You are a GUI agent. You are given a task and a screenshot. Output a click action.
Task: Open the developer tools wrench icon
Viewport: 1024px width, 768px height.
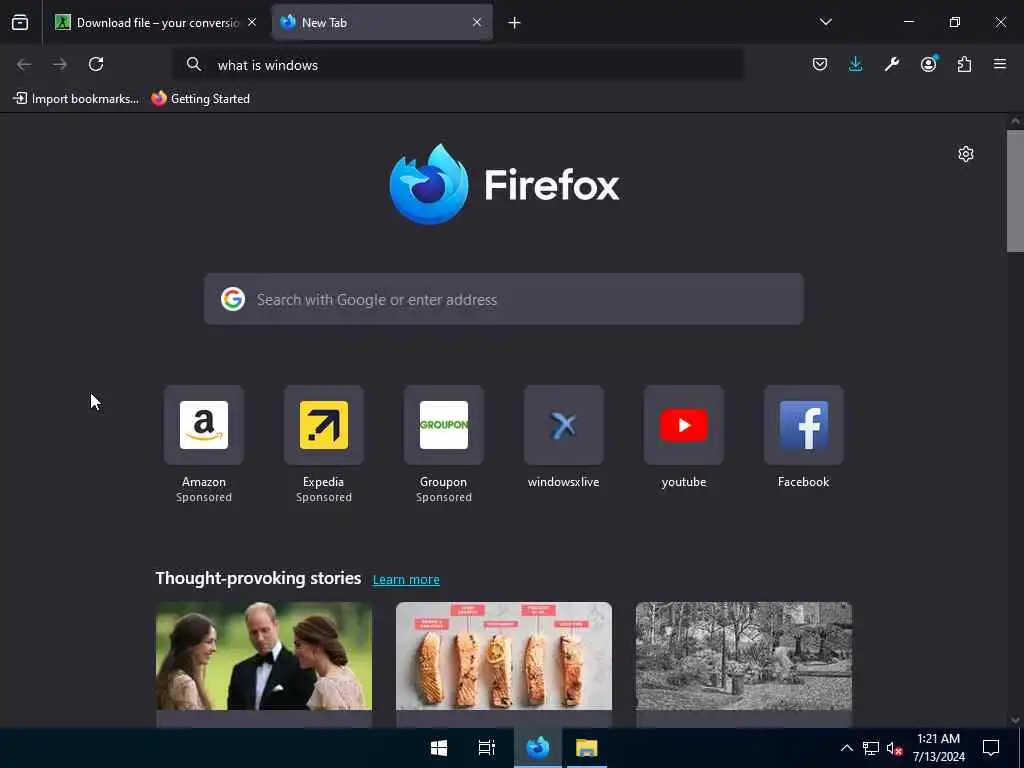pos(891,64)
